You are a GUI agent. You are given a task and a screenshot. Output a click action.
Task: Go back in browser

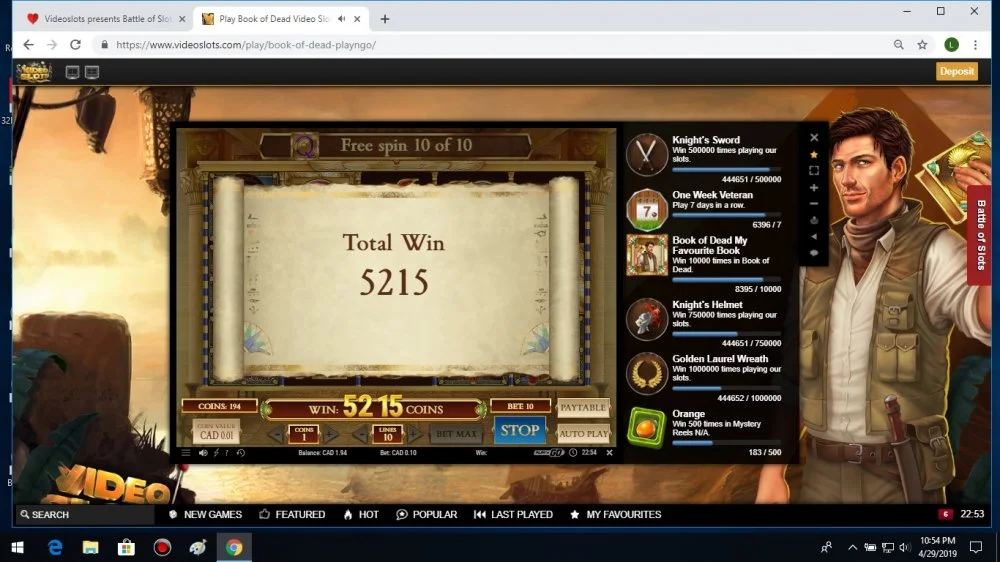point(28,45)
